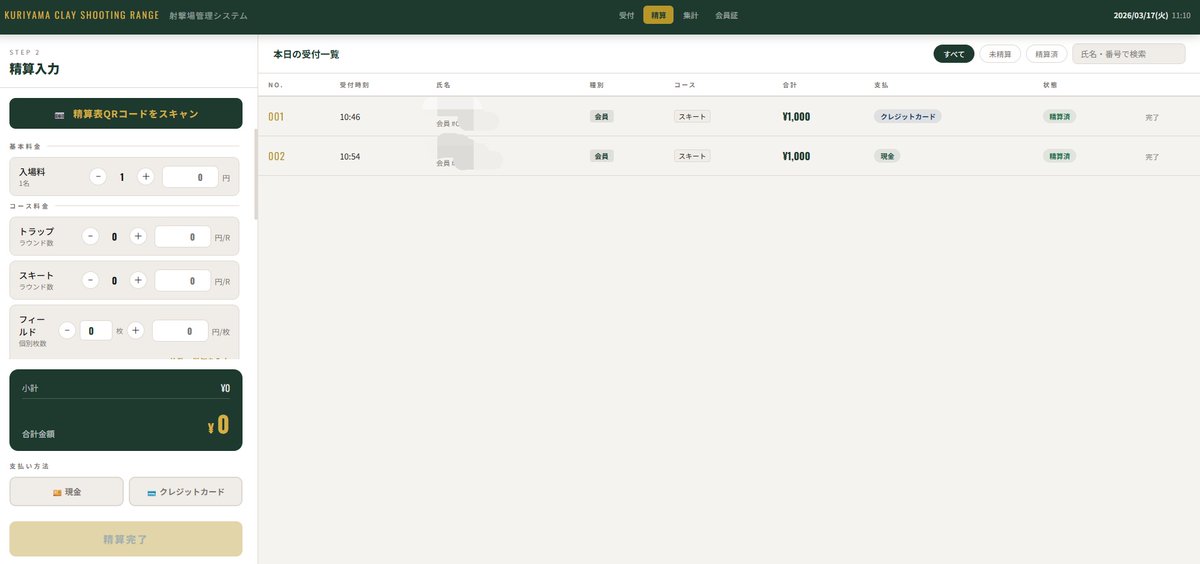This screenshot has height=564, width=1200.
Task: Click the 精算完了 button
Action: (x=126, y=539)
